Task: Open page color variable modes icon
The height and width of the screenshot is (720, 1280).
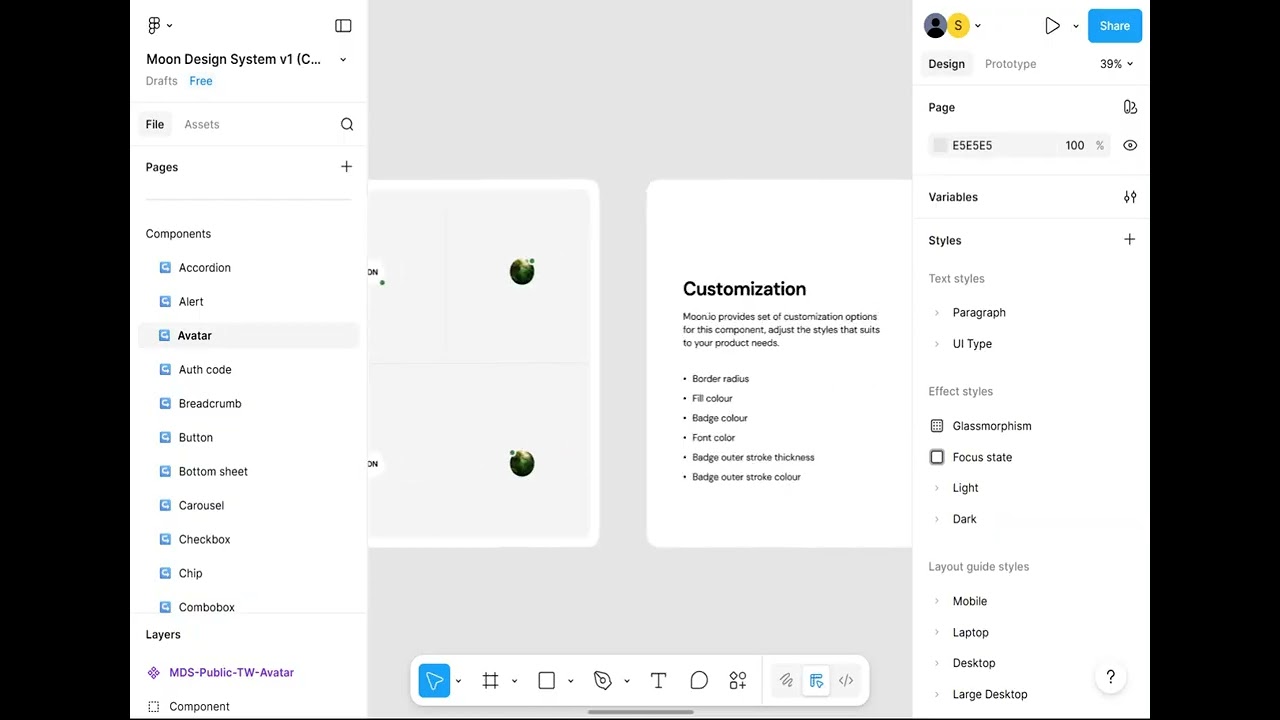Action: [1130, 107]
